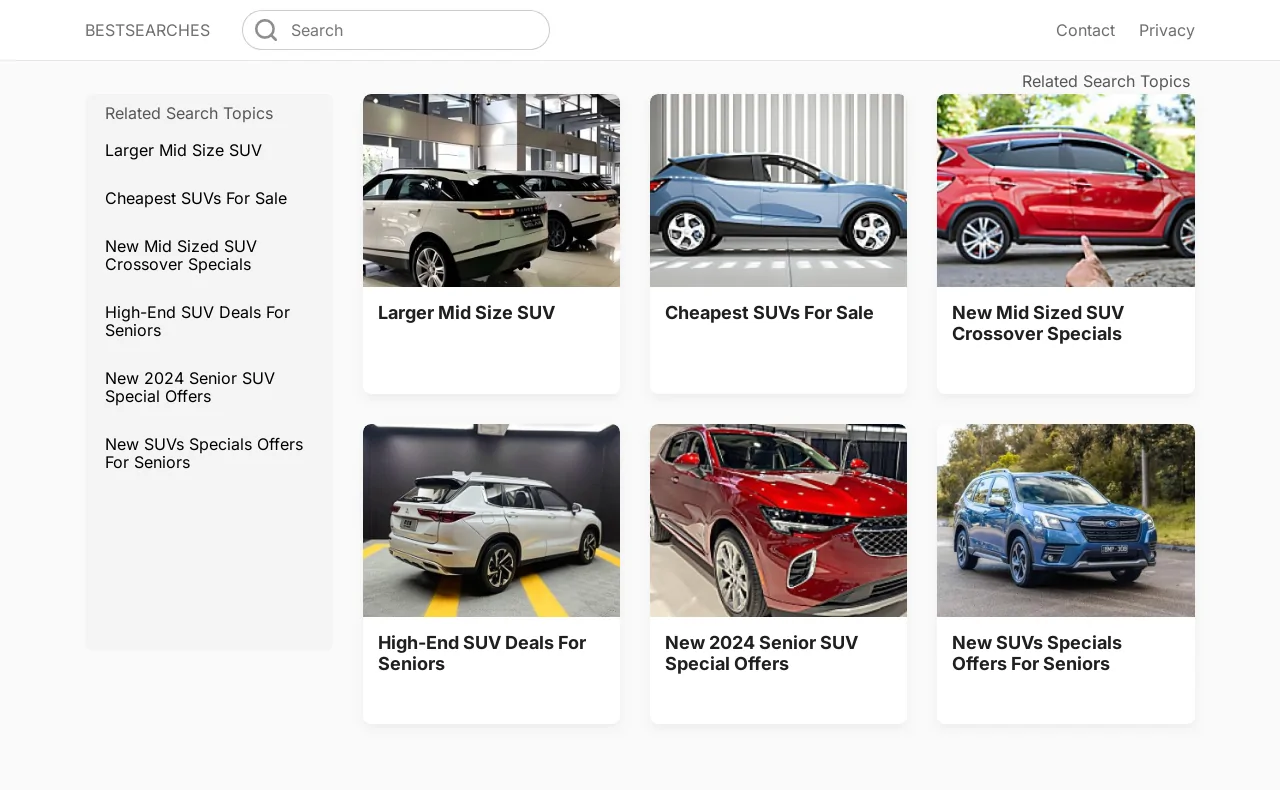
Task: Select Larger Mid Size SUV in sidebar
Action: coord(183,151)
